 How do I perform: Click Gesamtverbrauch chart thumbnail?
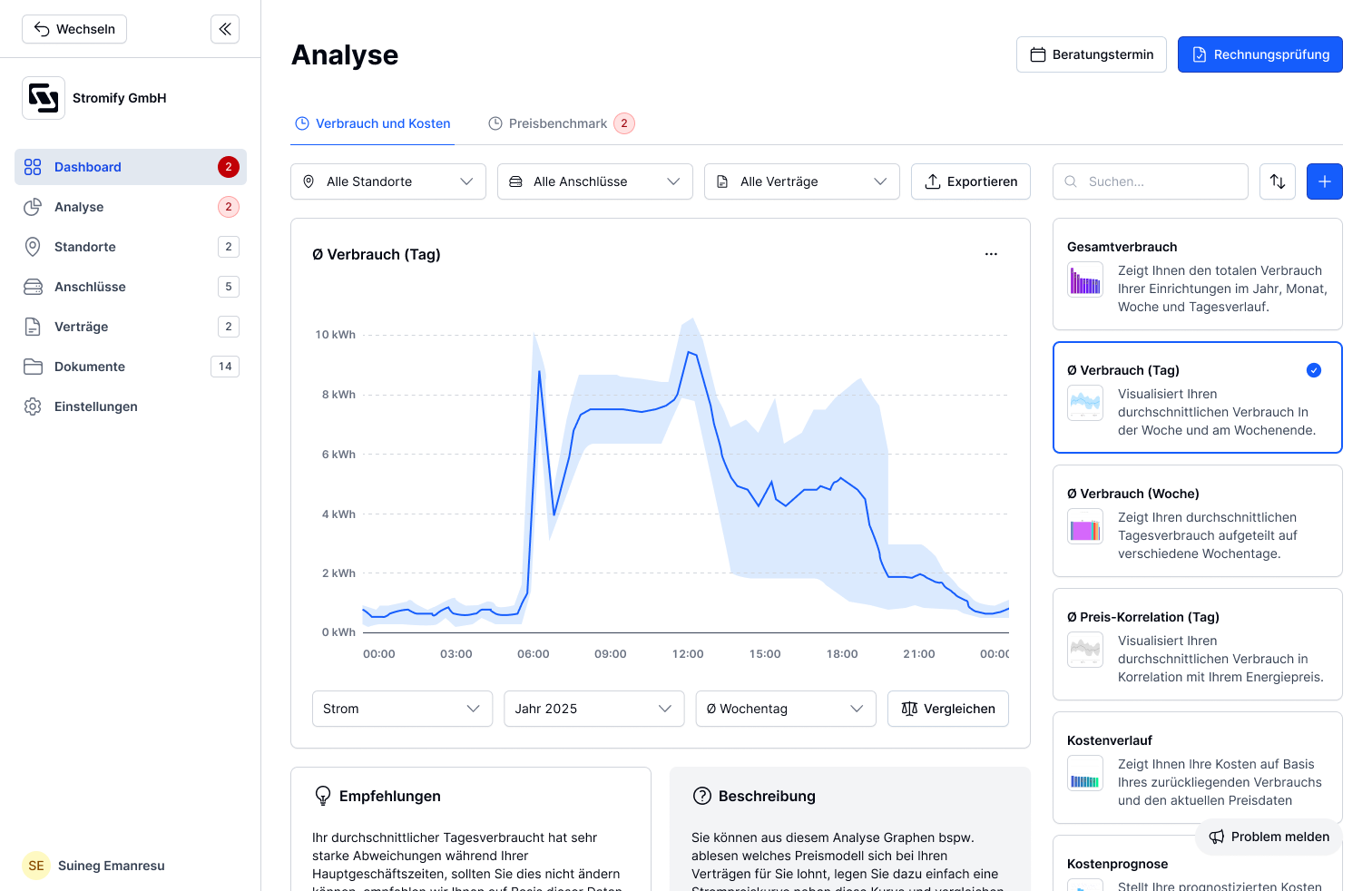1085,279
